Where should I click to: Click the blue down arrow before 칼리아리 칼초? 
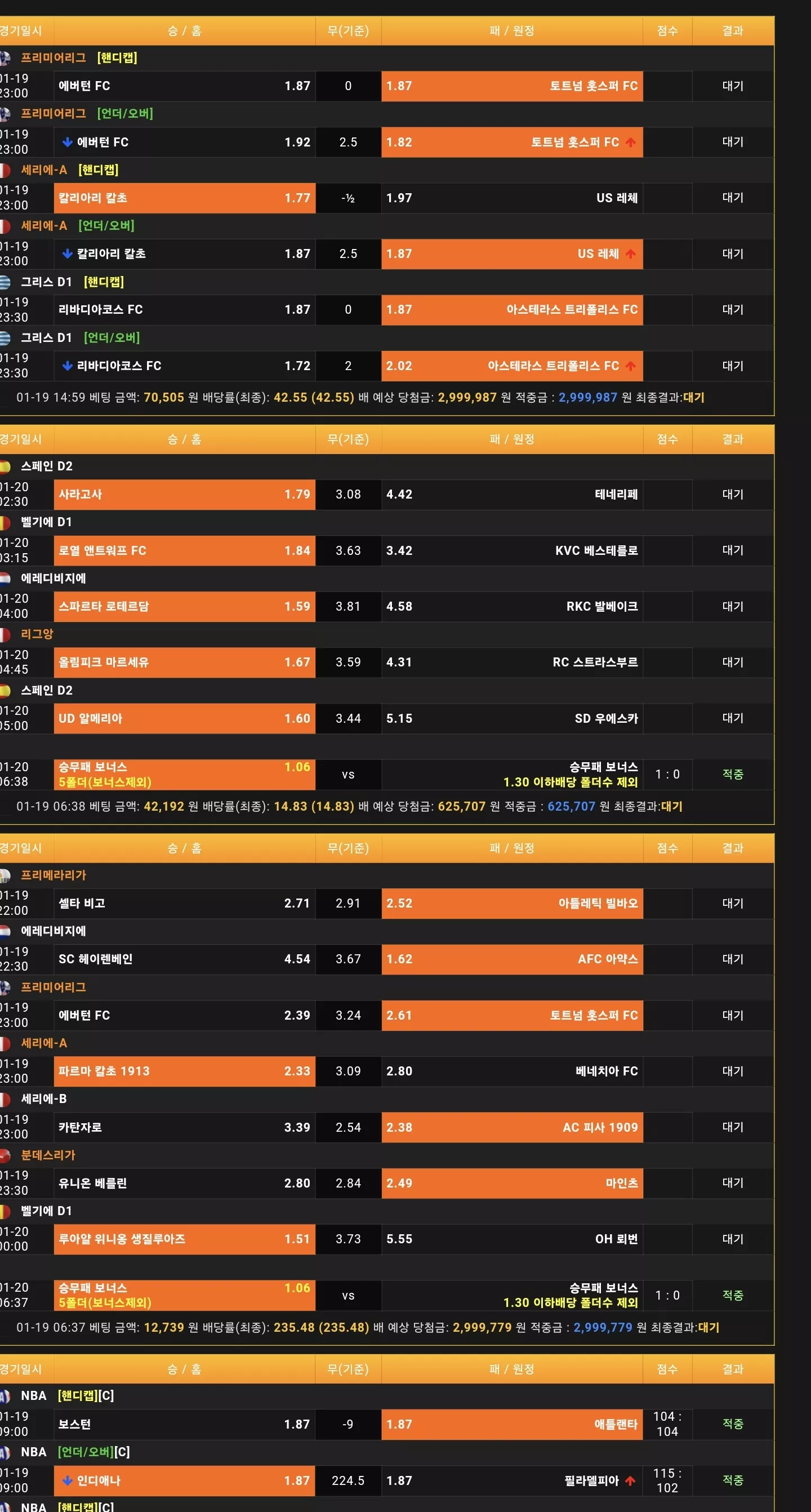(x=68, y=254)
